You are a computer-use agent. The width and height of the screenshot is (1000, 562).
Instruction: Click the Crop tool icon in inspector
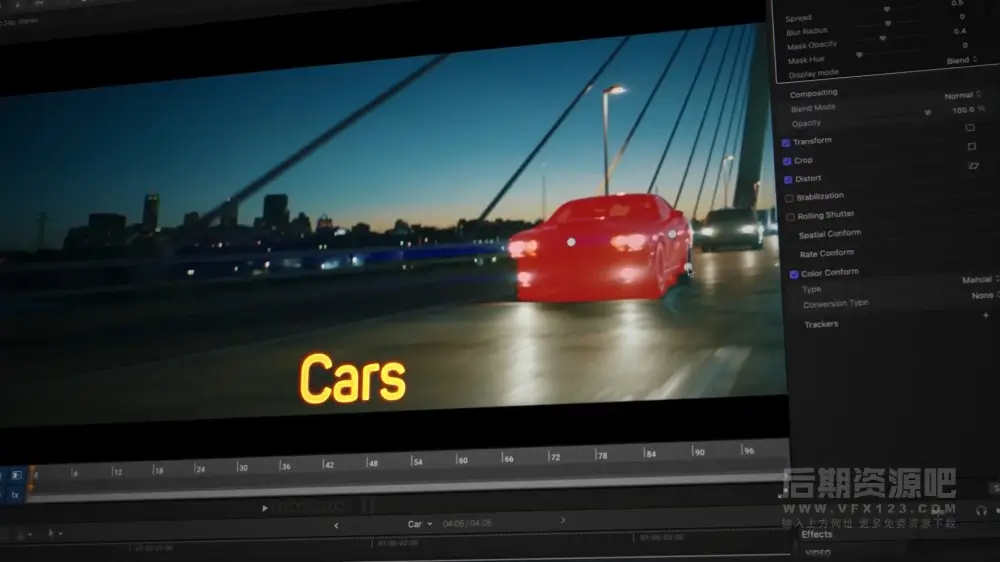pos(971,147)
